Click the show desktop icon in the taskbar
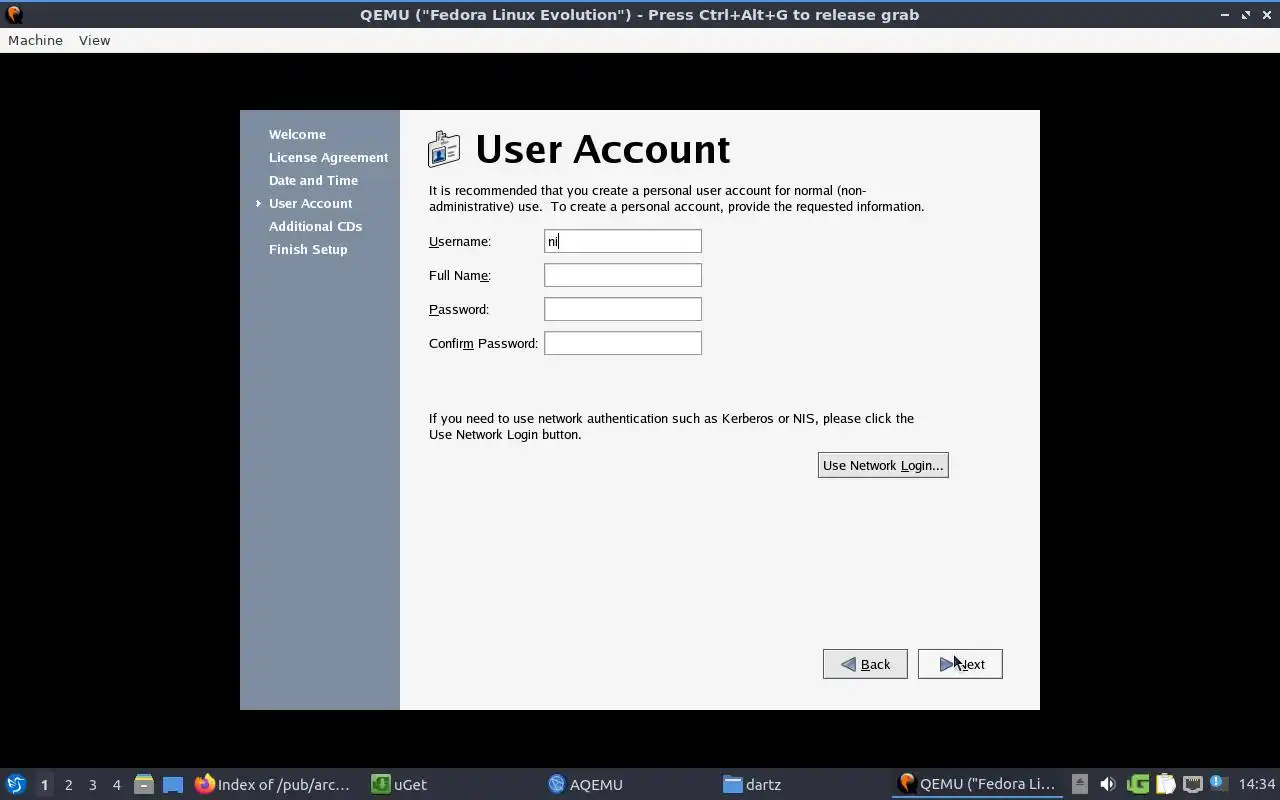 point(173,784)
